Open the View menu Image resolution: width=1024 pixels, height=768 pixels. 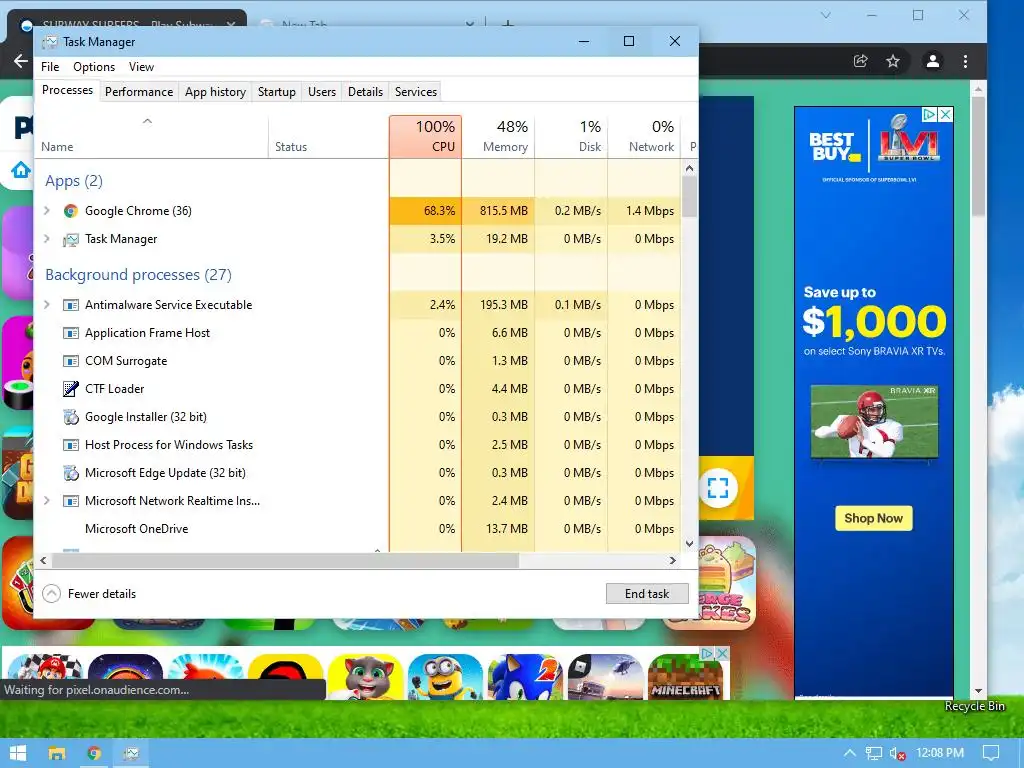click(x=141, y=67)
